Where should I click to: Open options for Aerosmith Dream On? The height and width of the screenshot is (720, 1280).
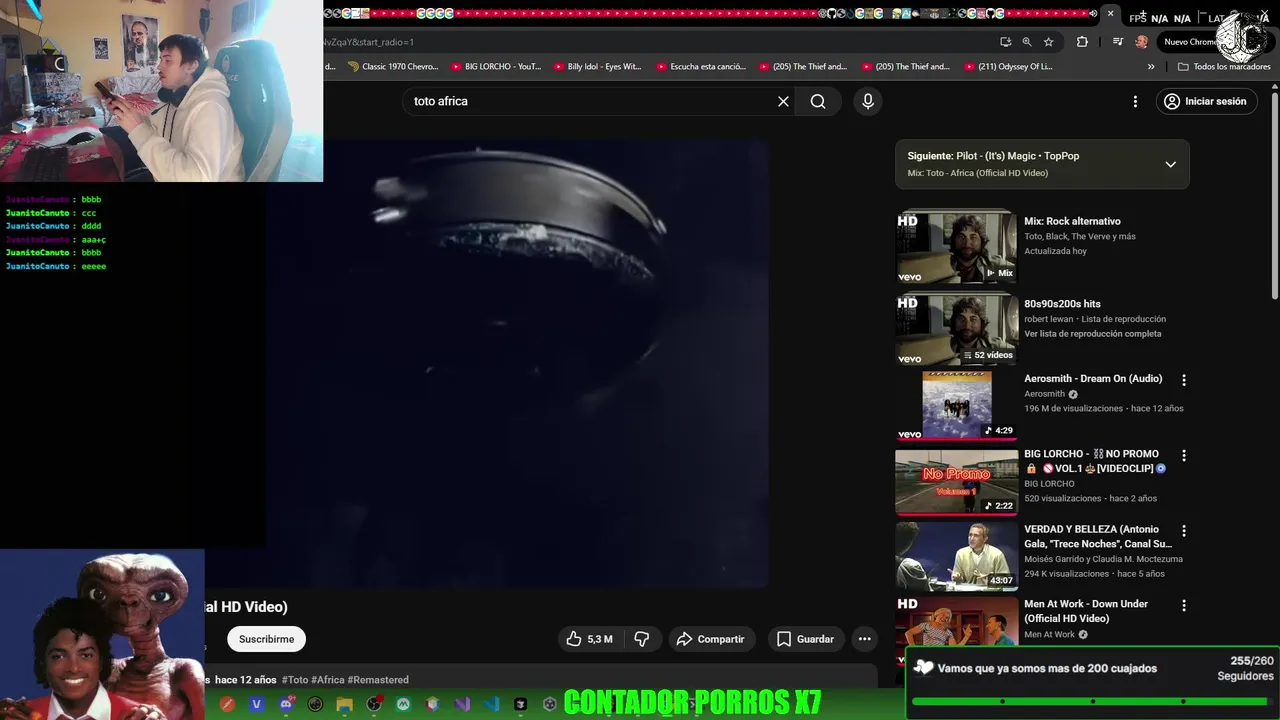click(x=1184, y=380)
